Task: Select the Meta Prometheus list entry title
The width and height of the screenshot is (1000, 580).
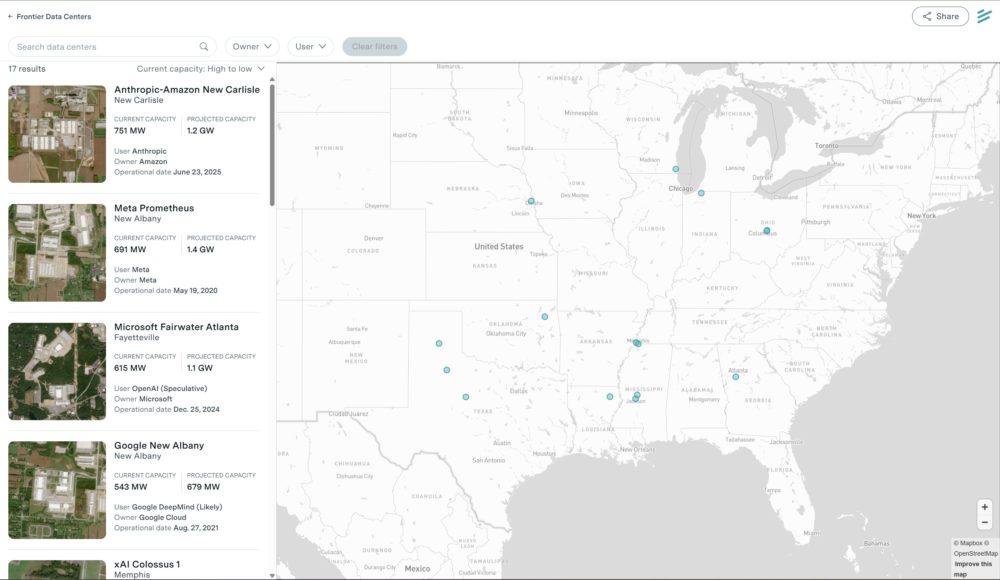Action: 154,208
